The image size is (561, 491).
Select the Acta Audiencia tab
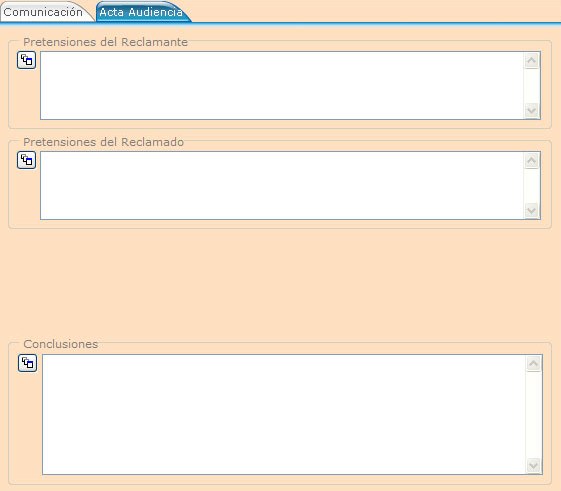141,12
